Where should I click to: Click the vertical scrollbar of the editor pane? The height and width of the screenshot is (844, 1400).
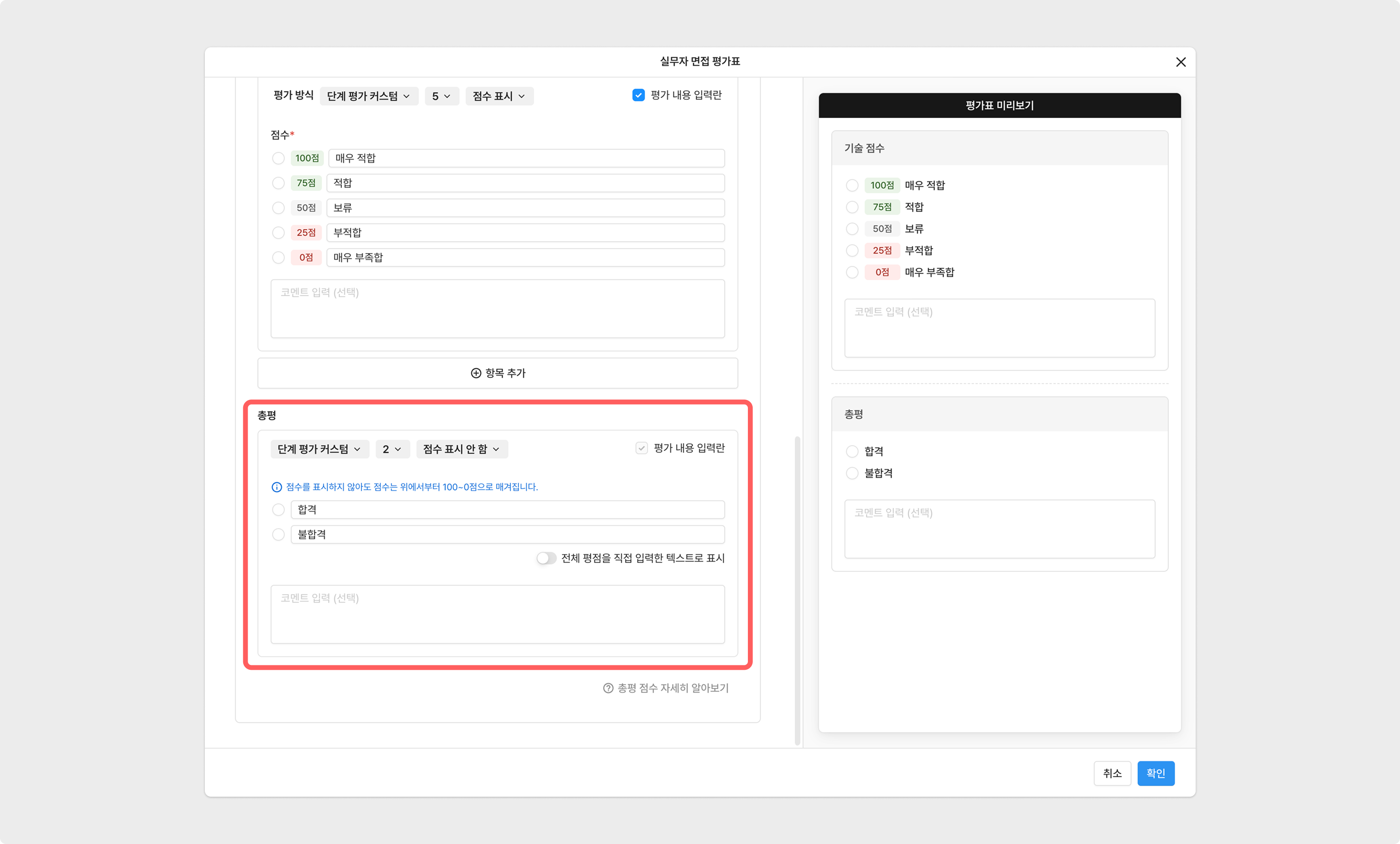click(797, 591)
